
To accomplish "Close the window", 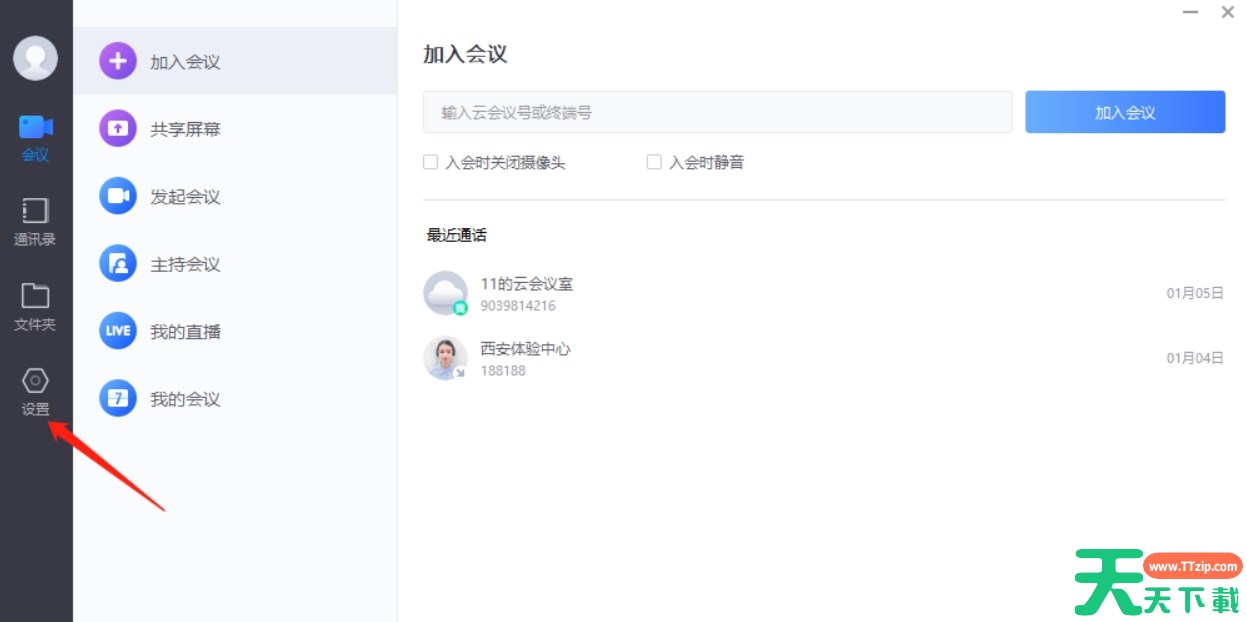I will [x=1228, y=12].
